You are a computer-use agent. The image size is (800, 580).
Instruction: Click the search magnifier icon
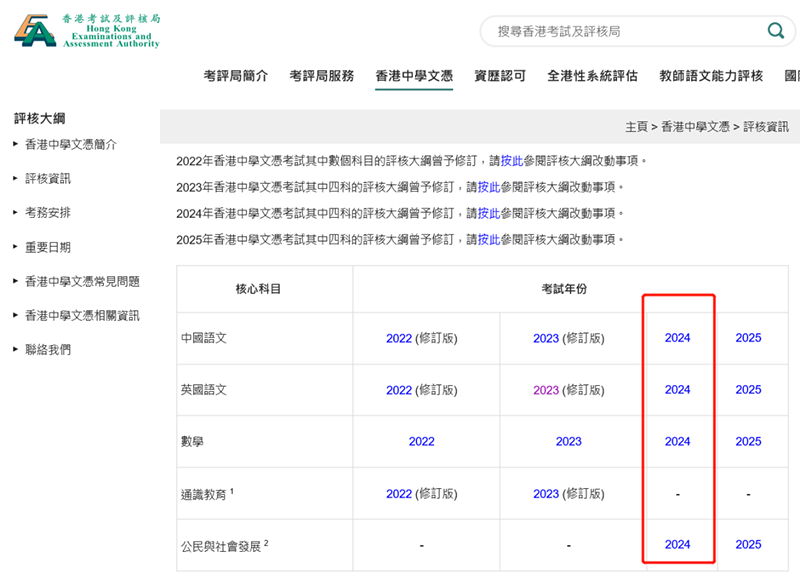click(x=776, y=31)
